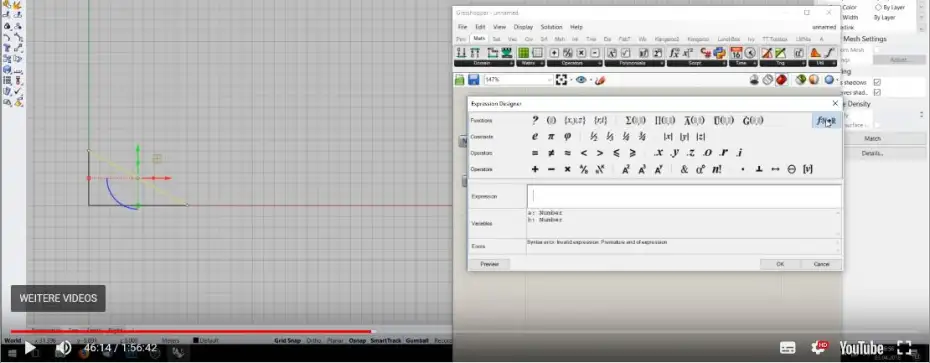Open the Grasshopper Edit menu
The image size is (930, 363).
point(480,27)
